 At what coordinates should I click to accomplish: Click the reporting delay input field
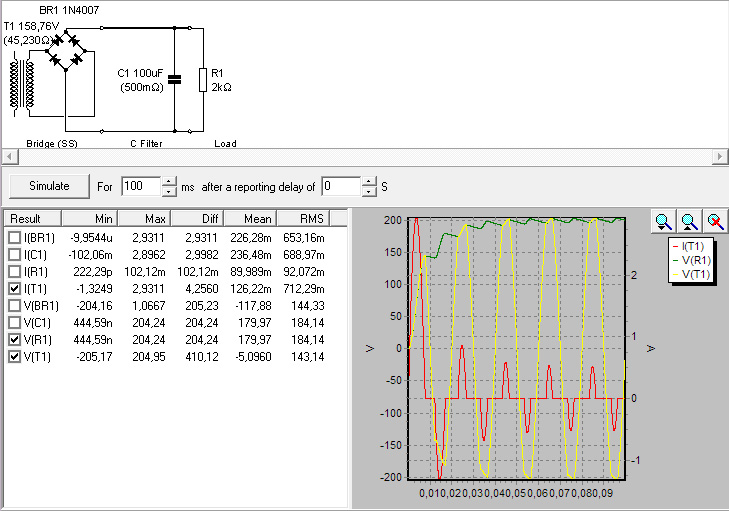click(x=340, y=186)
